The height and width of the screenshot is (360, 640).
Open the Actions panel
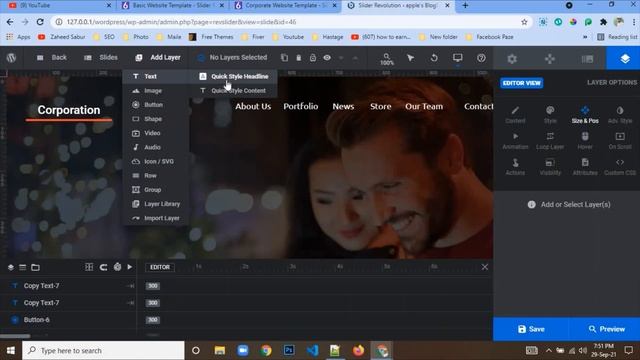click(515, 167)
